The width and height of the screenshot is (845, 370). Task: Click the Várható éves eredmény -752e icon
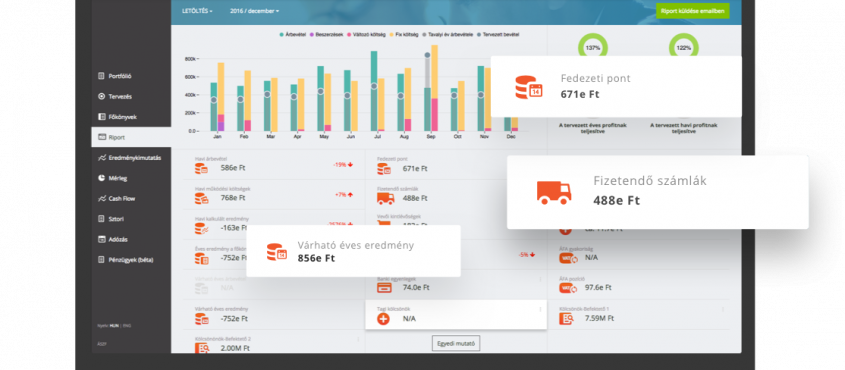[x=202, y=319]
